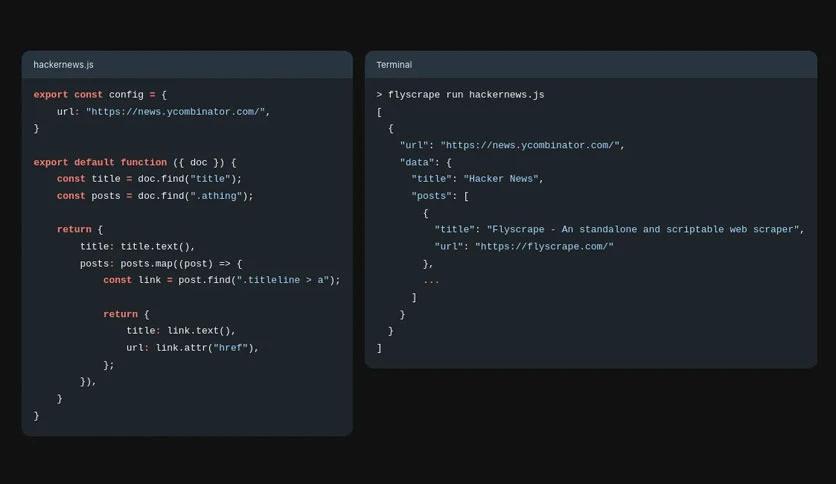Click the flyscrape.com URL in output

(544, 246)
